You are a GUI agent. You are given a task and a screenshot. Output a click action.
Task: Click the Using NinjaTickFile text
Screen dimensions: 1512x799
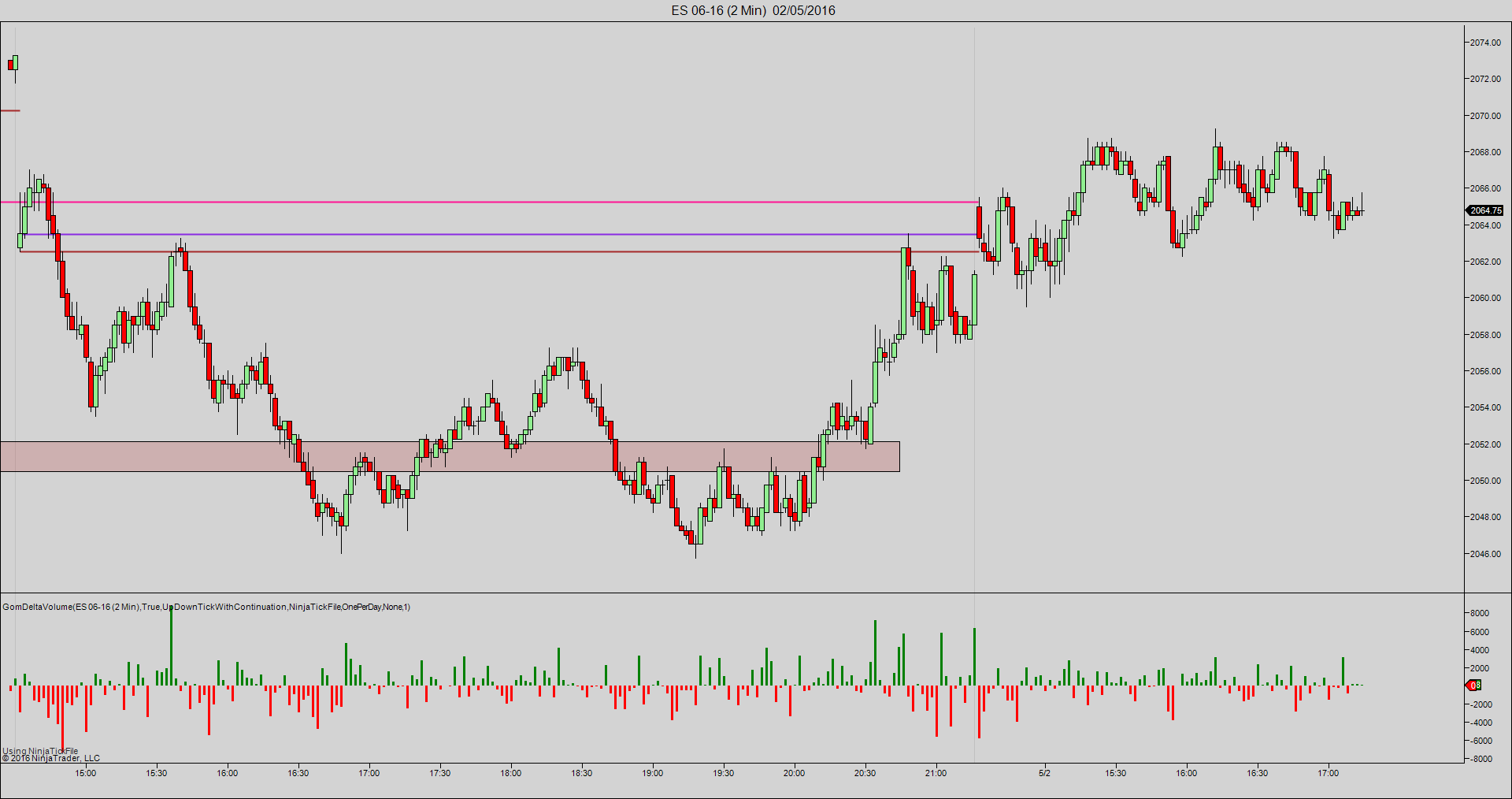[x=41, y=751]
